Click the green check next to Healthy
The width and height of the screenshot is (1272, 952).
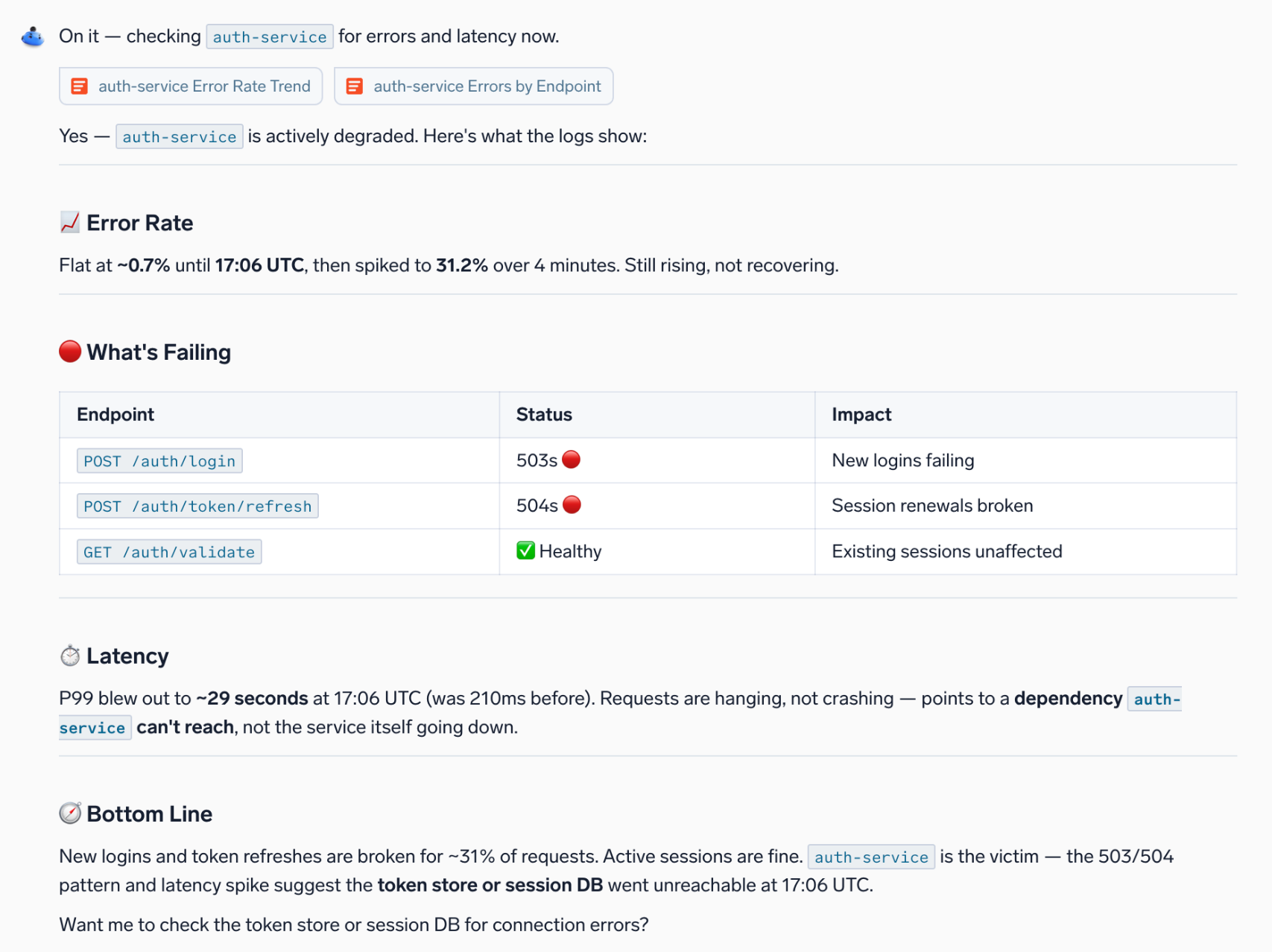525,550
